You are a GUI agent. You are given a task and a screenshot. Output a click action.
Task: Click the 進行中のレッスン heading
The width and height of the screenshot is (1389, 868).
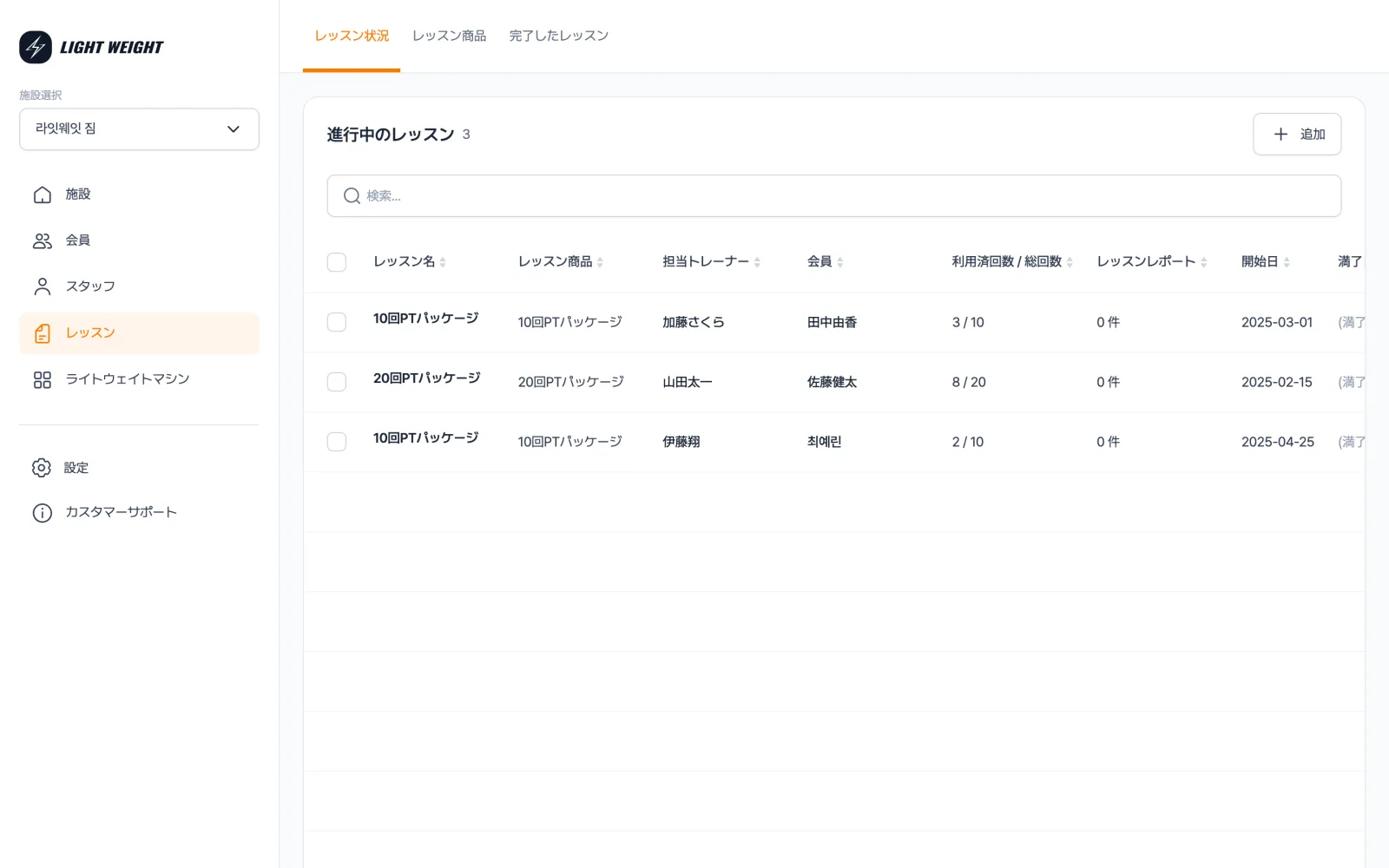pos(391,135)
